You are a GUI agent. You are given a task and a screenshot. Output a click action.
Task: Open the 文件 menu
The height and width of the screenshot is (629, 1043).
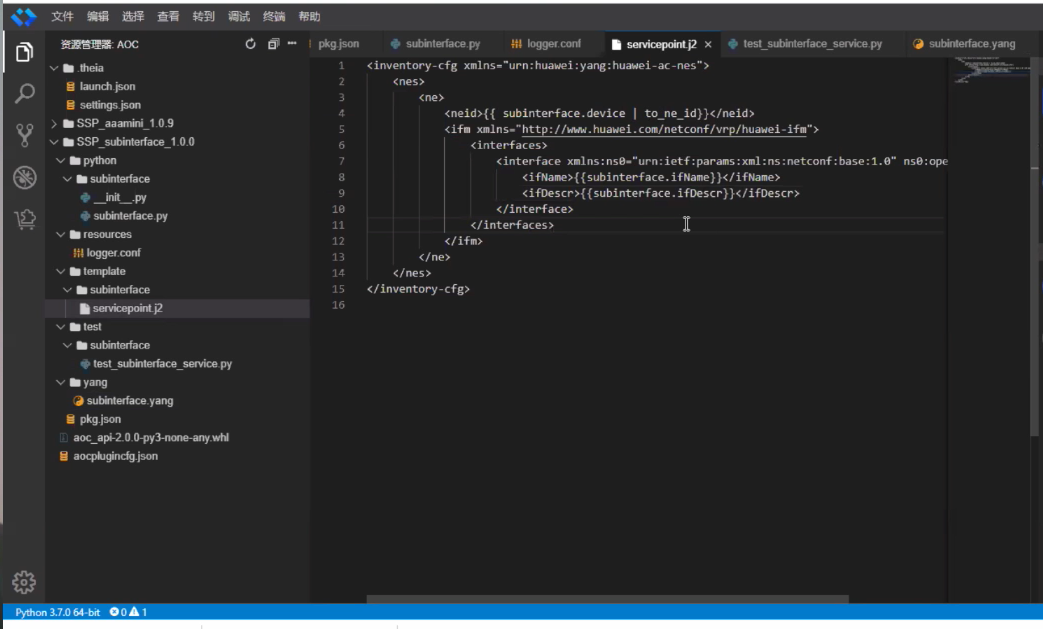pyautogui.click(x=62, y=17)
